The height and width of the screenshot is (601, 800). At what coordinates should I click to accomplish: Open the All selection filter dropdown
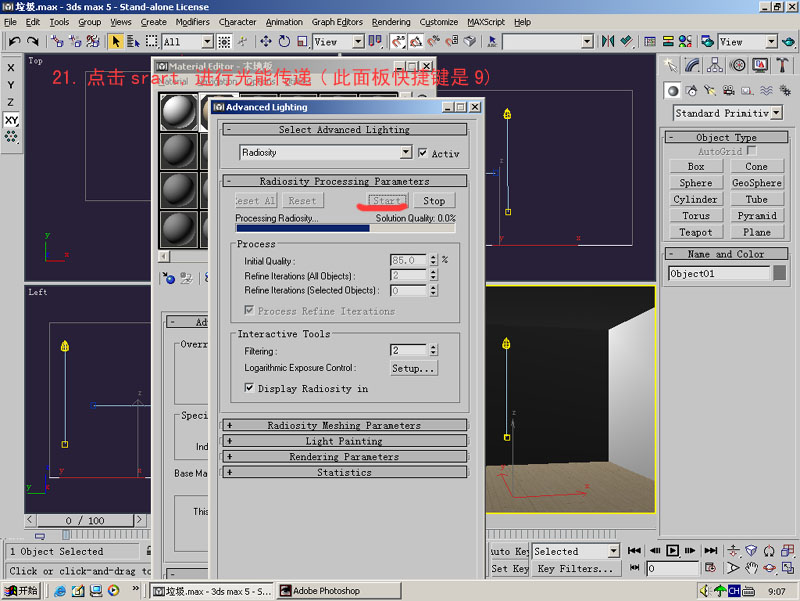coord(207,41)
